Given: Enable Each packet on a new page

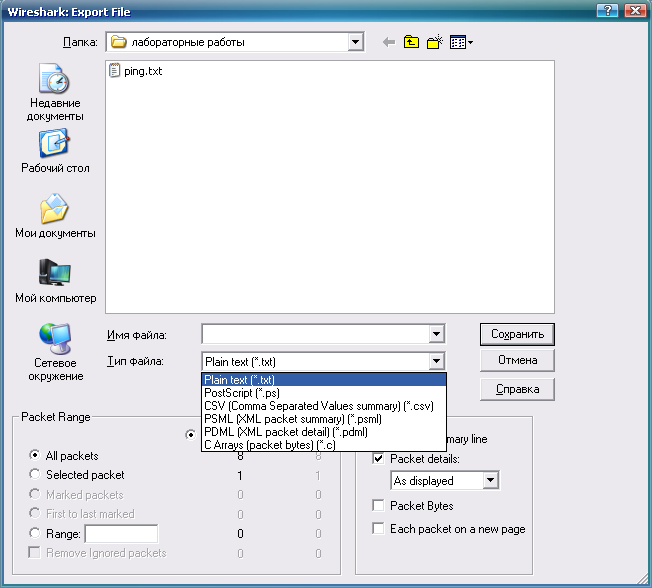Looking at the screenshot, I should 378,529.
